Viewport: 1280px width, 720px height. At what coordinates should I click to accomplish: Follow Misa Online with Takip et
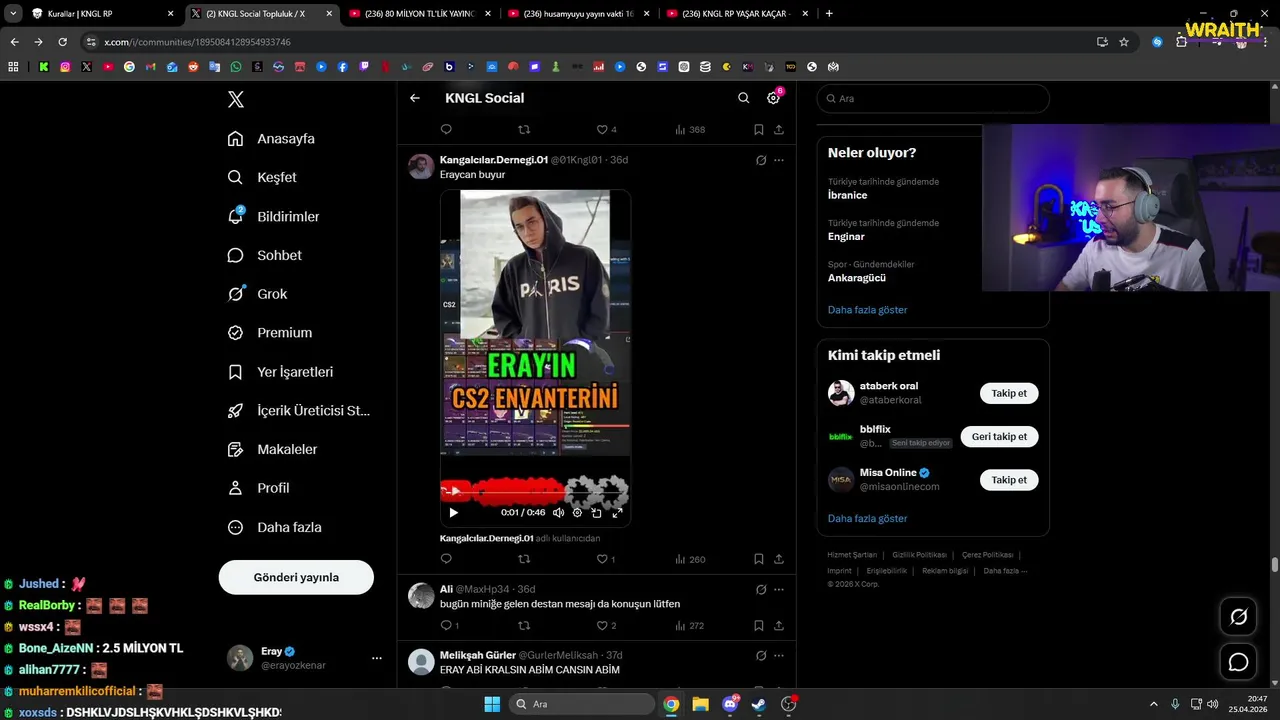coord(1009,480)
